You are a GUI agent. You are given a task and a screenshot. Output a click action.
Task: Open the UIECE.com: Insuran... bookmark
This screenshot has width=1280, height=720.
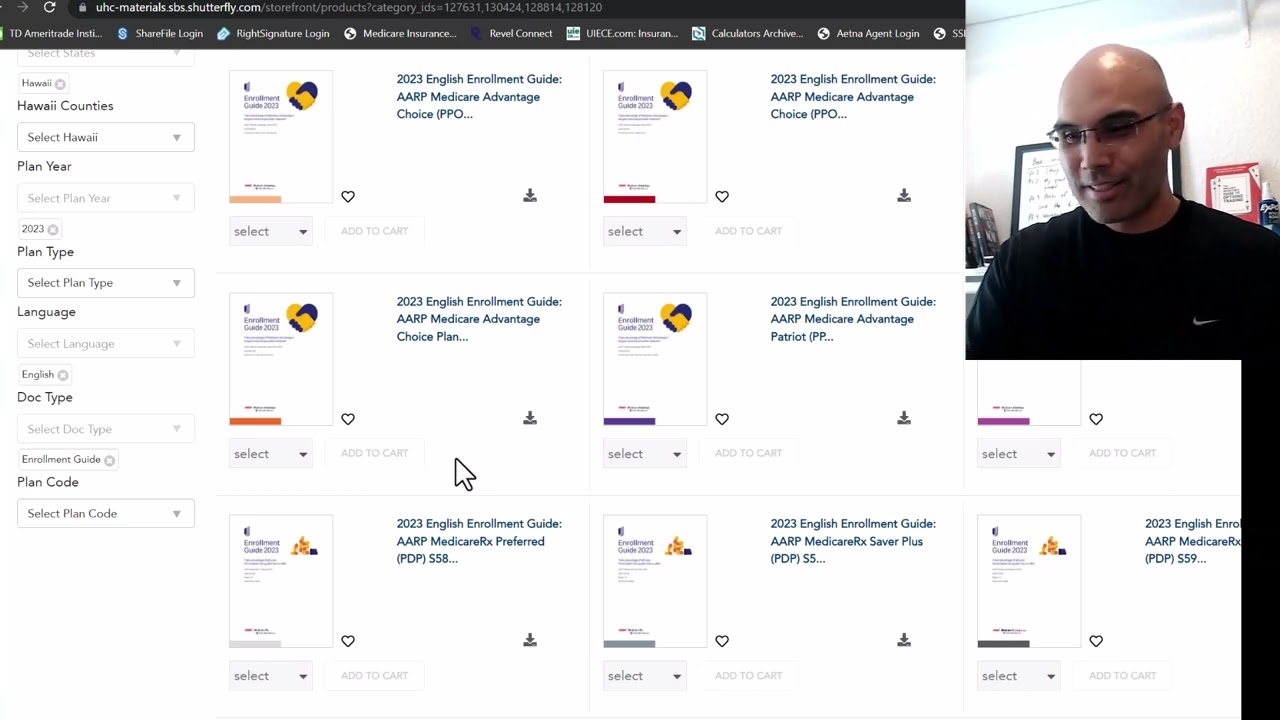622,33
